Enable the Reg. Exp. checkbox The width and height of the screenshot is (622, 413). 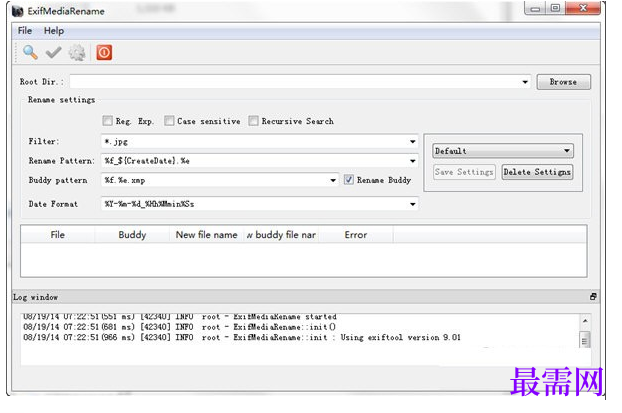tap(108, 121)
